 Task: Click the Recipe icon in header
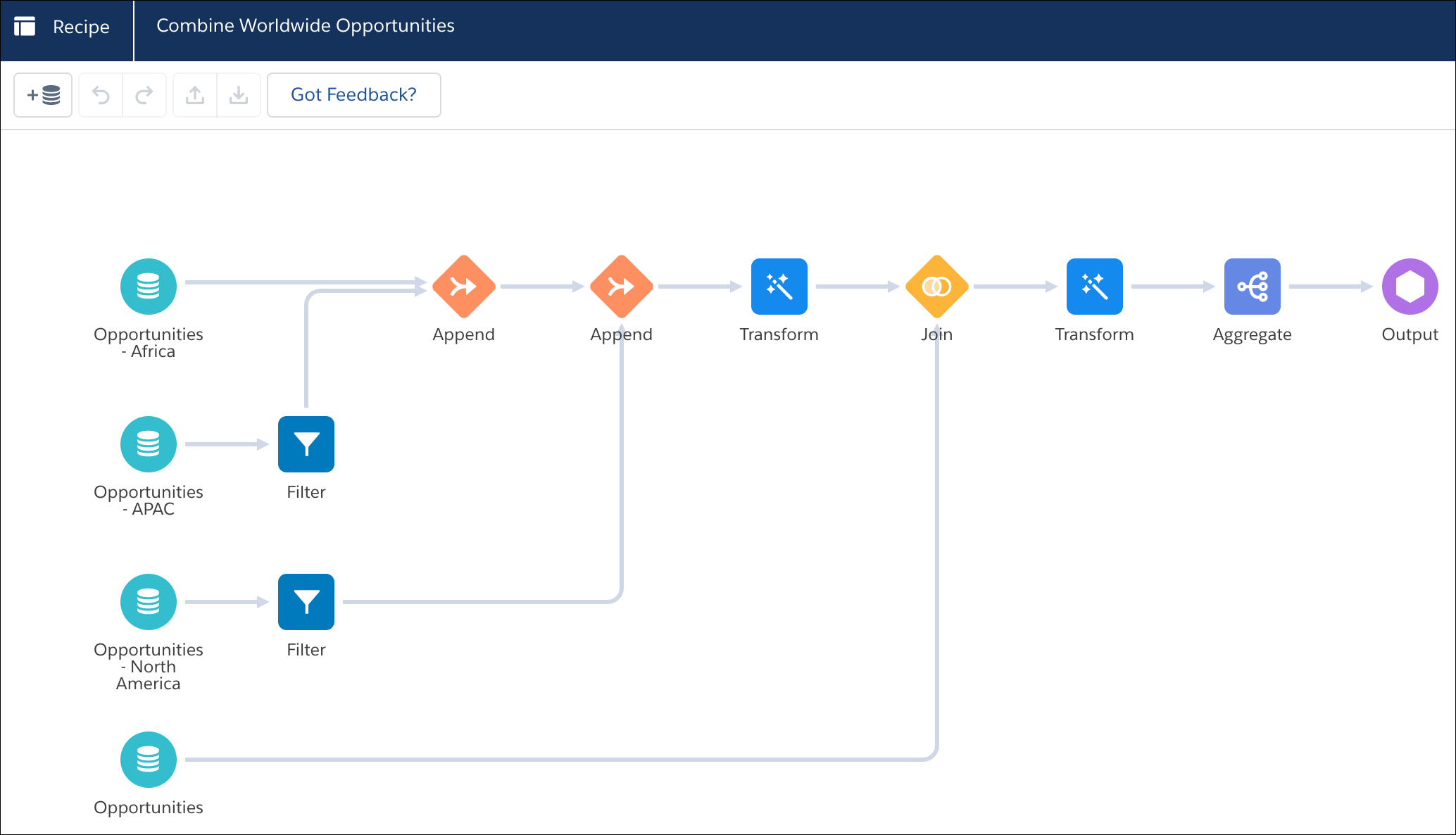pyautogui.click(x=25, y=27)
